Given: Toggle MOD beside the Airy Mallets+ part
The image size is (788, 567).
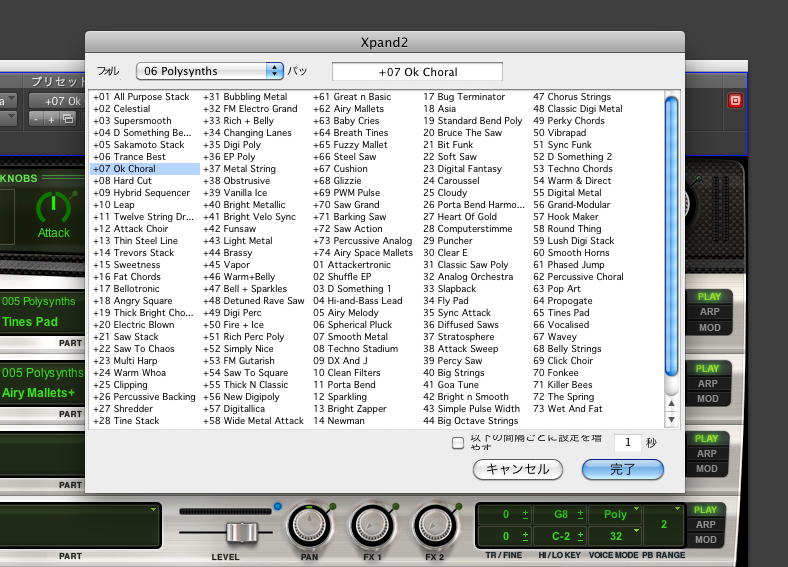Looking at the screenshot, I should tap(707, 399).
